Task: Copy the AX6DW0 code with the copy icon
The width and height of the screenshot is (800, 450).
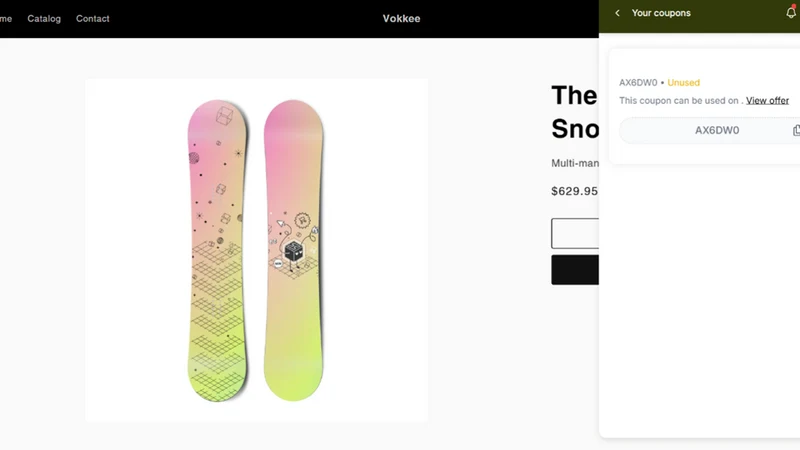Action: pos(796,131)
